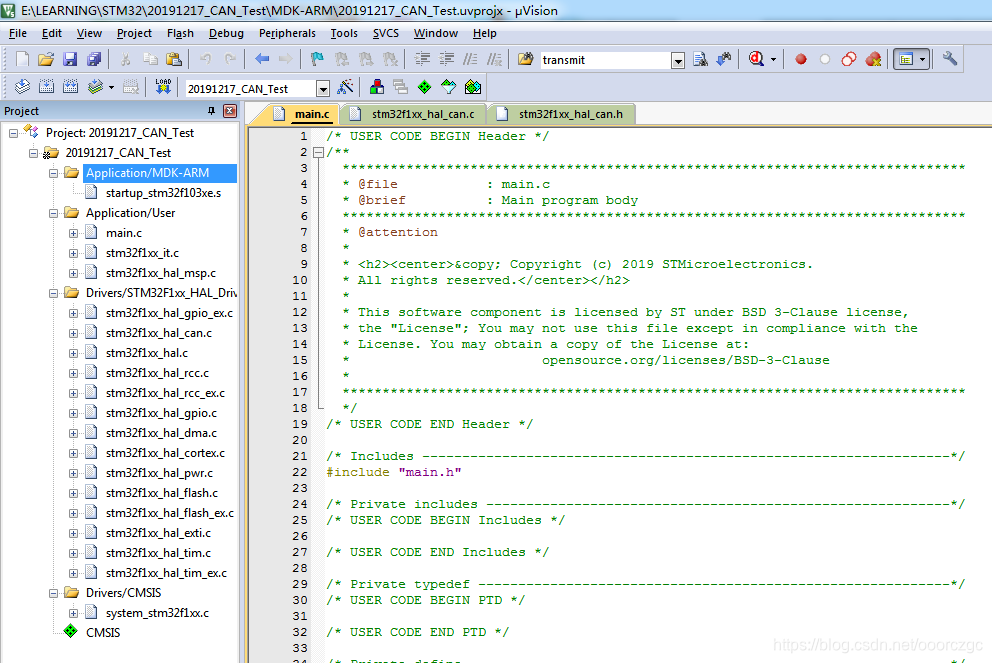
Task: Select the CMSIS component item
Action: 102,633
